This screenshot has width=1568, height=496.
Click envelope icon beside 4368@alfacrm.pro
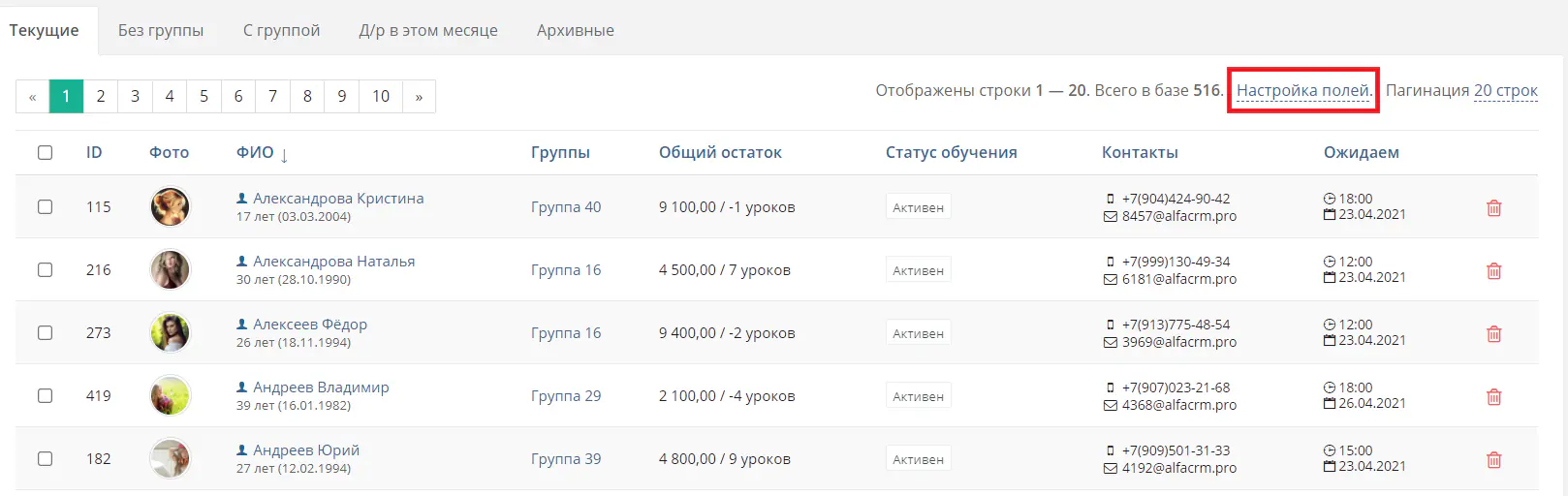(x=1111, y=405)
